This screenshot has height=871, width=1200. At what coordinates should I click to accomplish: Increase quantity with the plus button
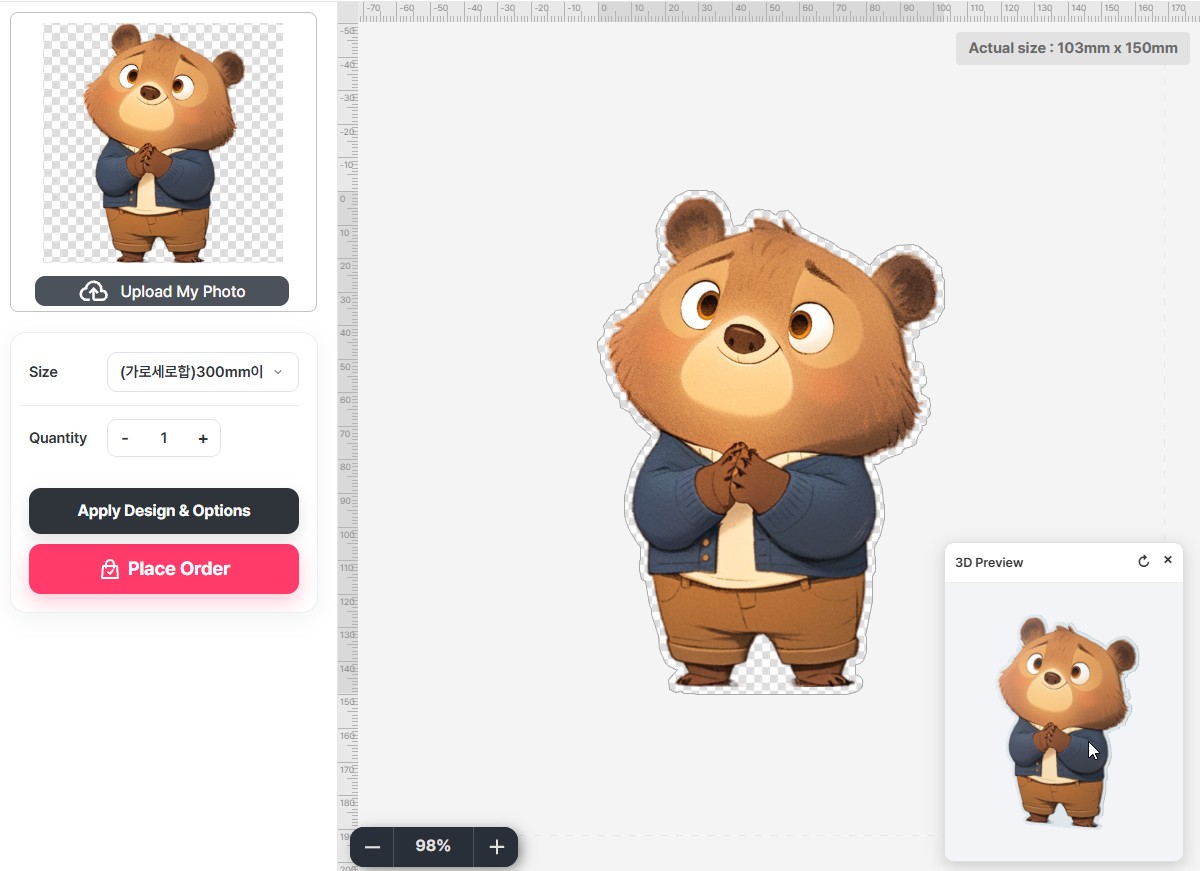coord(203,438)
